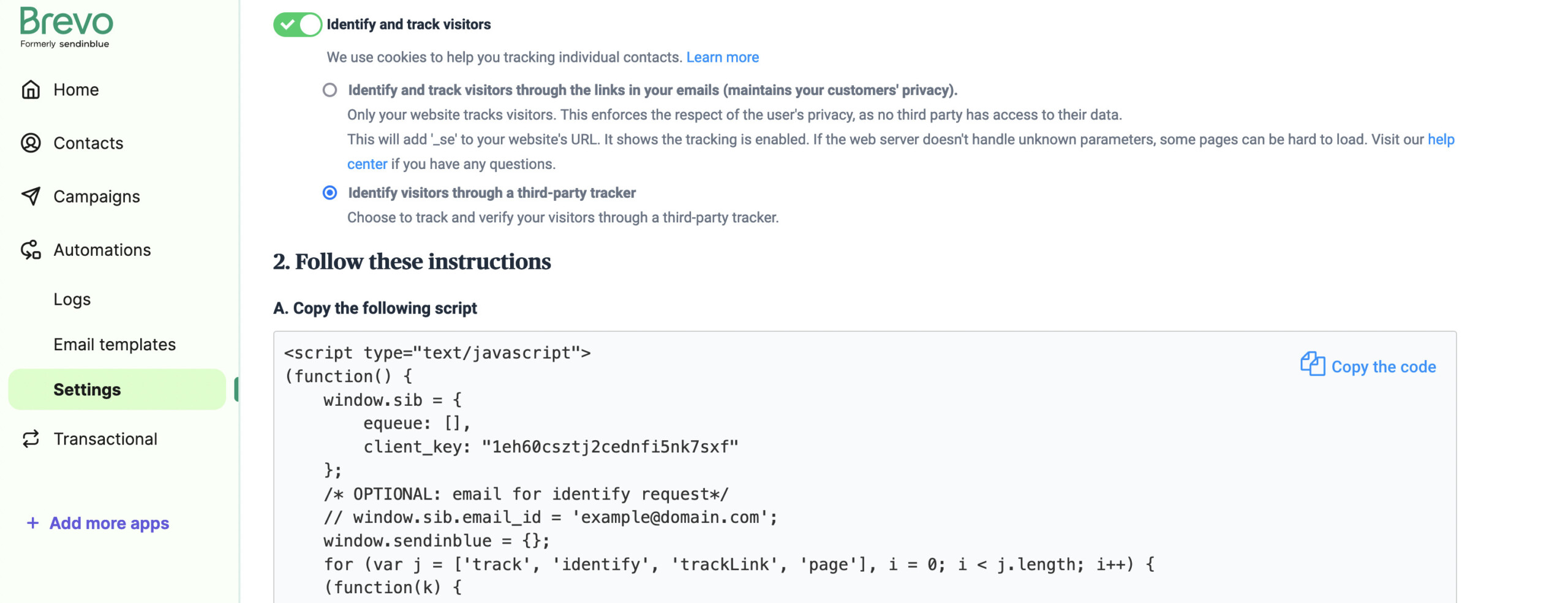Open Email templates in the sidebar
The width and height of the screenshot is (1568, 603).
coord(115,345)
